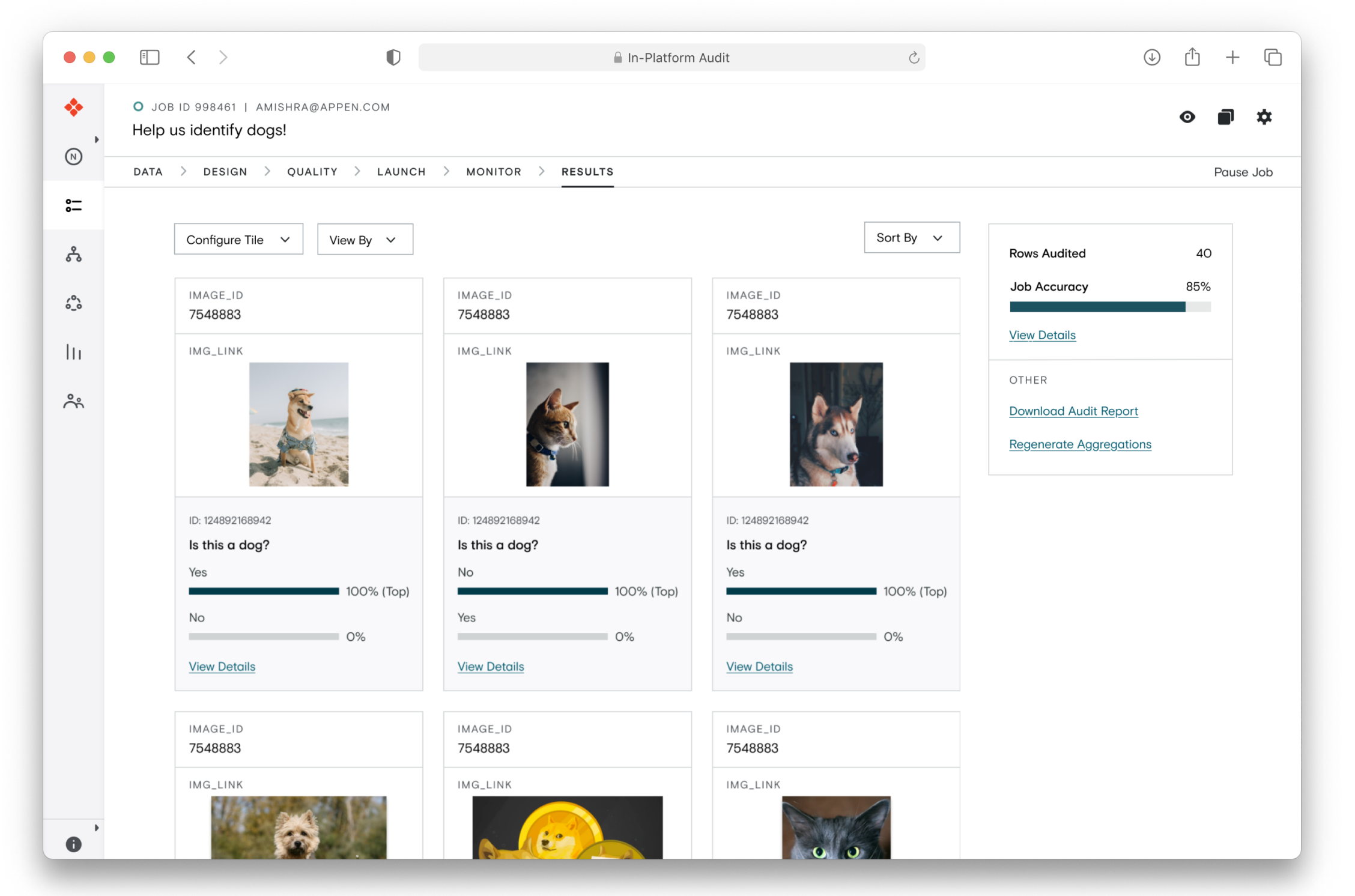This screenshot has height=896, width=1355.
Task: Expand sidebar using bottom small arrow
Action: point(97,828)
